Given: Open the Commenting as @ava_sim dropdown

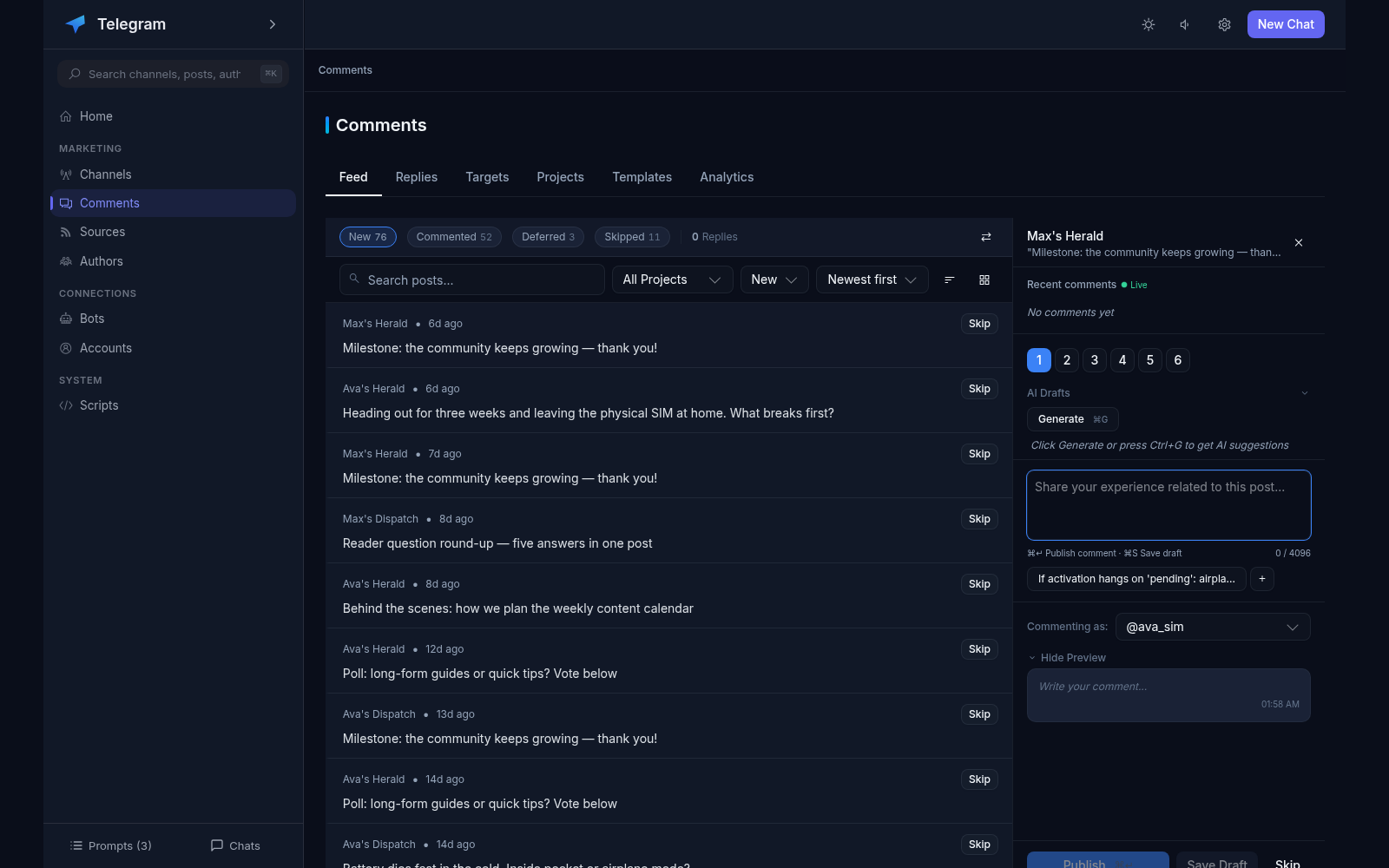Looking at the screenshot, I should [1213, 627].
